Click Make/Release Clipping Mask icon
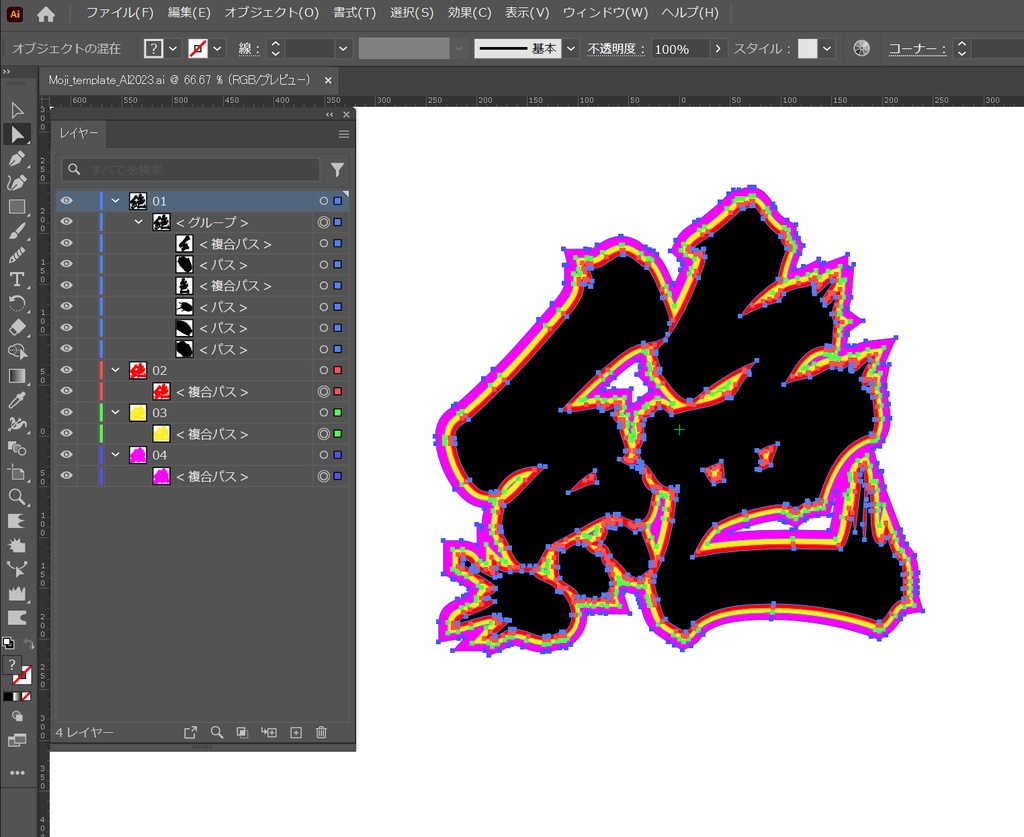 point(242,733)
